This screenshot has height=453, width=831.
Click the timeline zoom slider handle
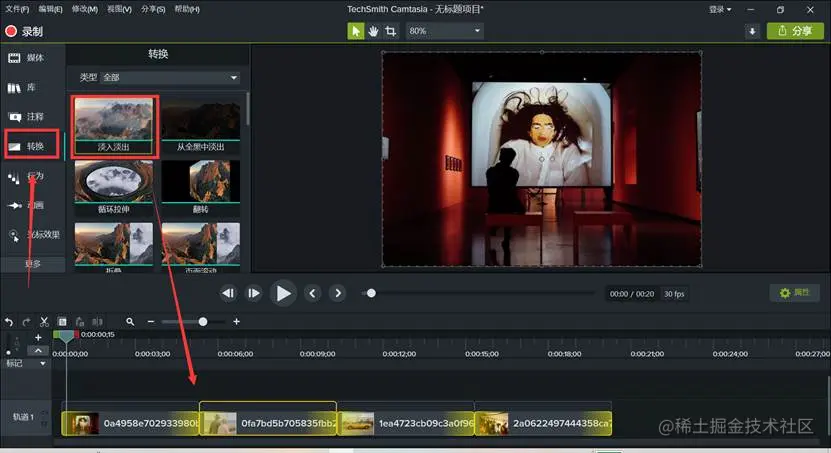[203, 322]
